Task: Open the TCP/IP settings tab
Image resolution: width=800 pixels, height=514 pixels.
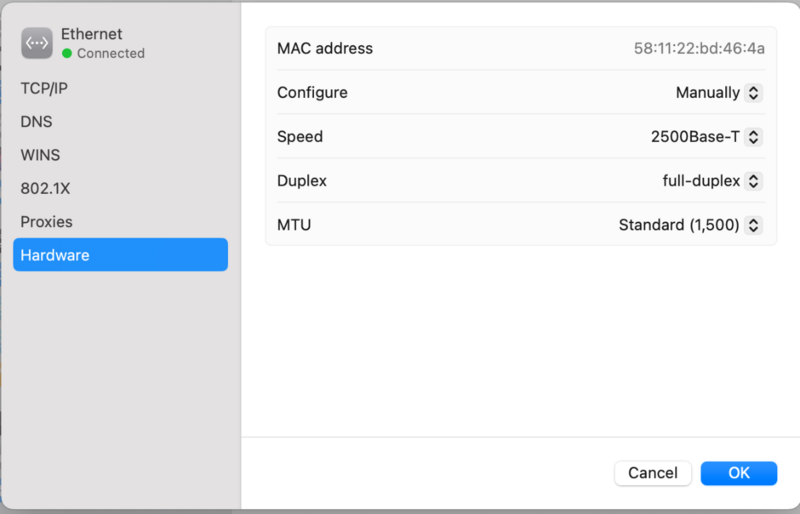Action: coord(44,88)
